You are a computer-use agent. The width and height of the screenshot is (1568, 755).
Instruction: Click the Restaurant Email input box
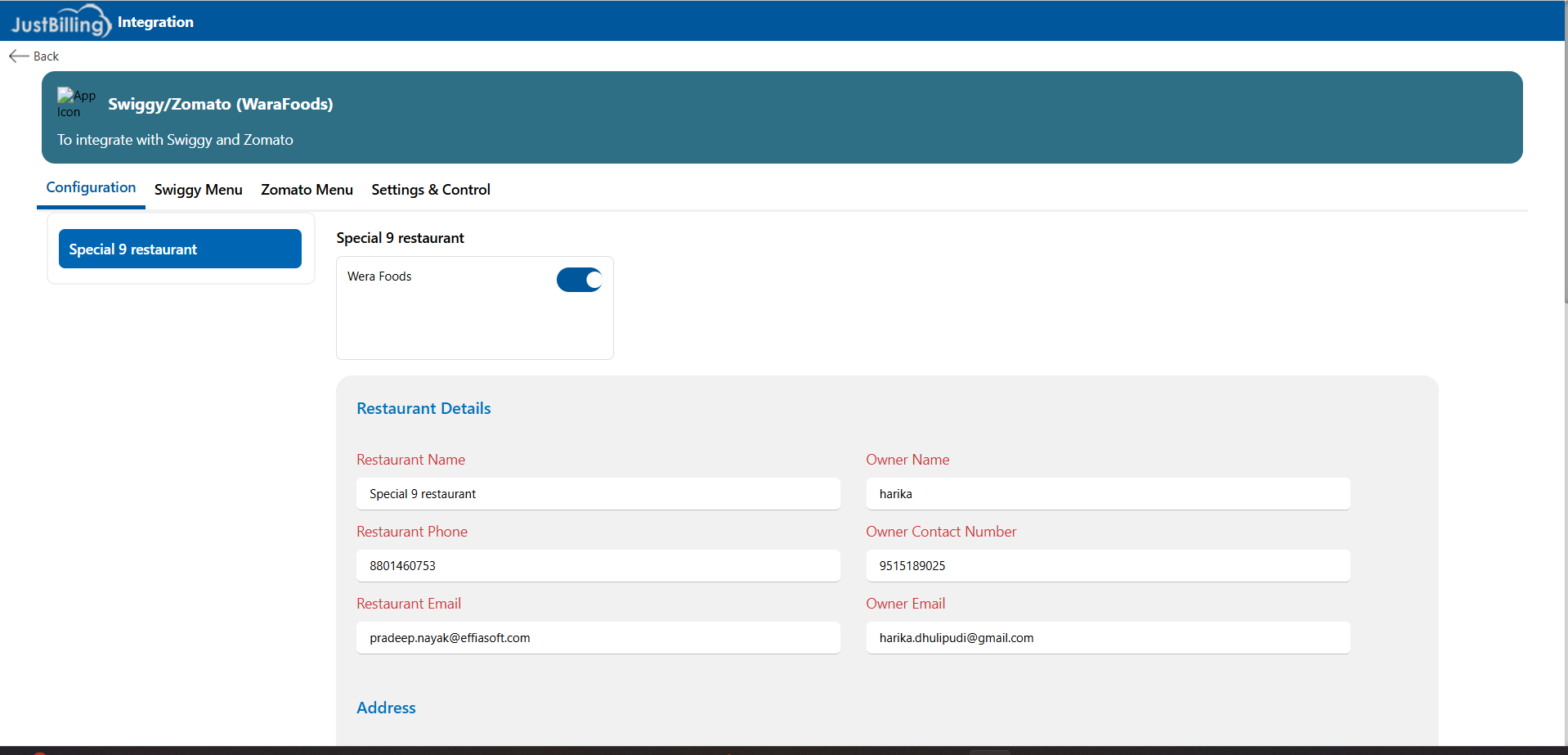[x=598, y=638]
